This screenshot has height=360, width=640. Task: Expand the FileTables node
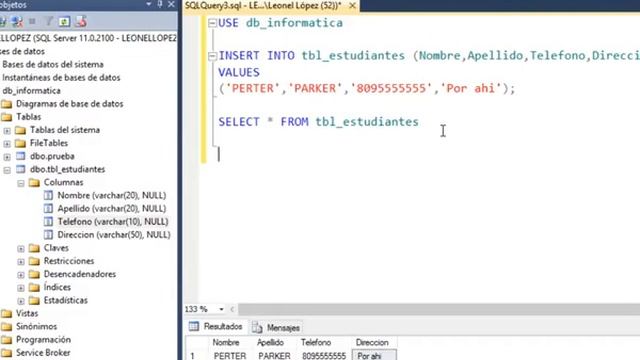pyautogui.click(x=7, y=144)
